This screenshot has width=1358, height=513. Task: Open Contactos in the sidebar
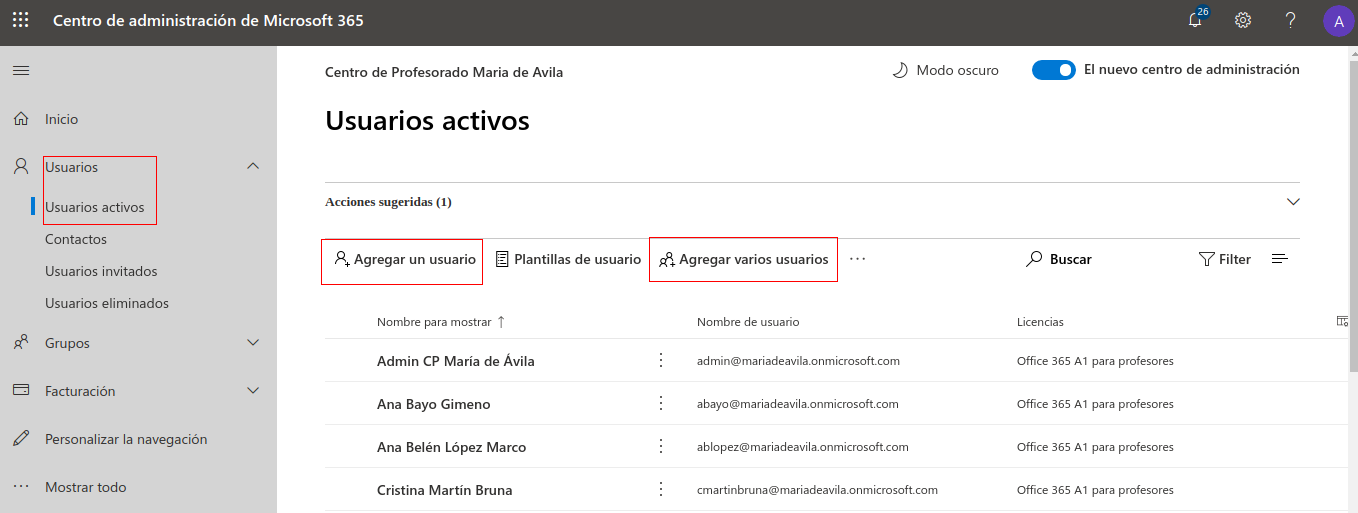point(76,239)
